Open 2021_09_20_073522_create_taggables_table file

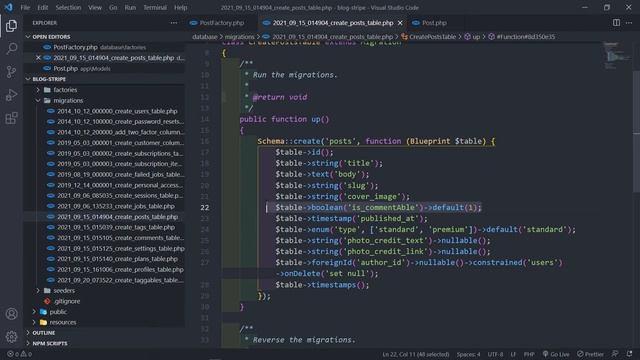tap(120, 280)
